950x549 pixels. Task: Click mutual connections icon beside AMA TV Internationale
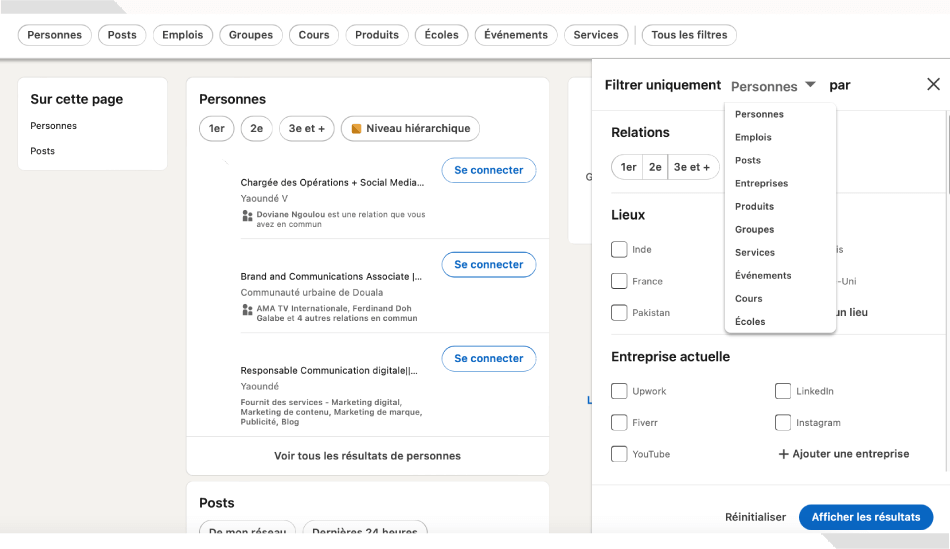coord(247,310)
